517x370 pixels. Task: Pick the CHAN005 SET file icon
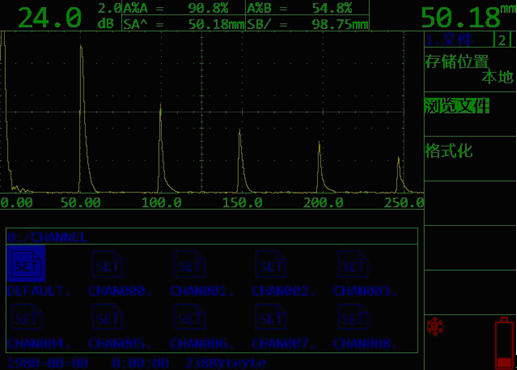(108, 317)
